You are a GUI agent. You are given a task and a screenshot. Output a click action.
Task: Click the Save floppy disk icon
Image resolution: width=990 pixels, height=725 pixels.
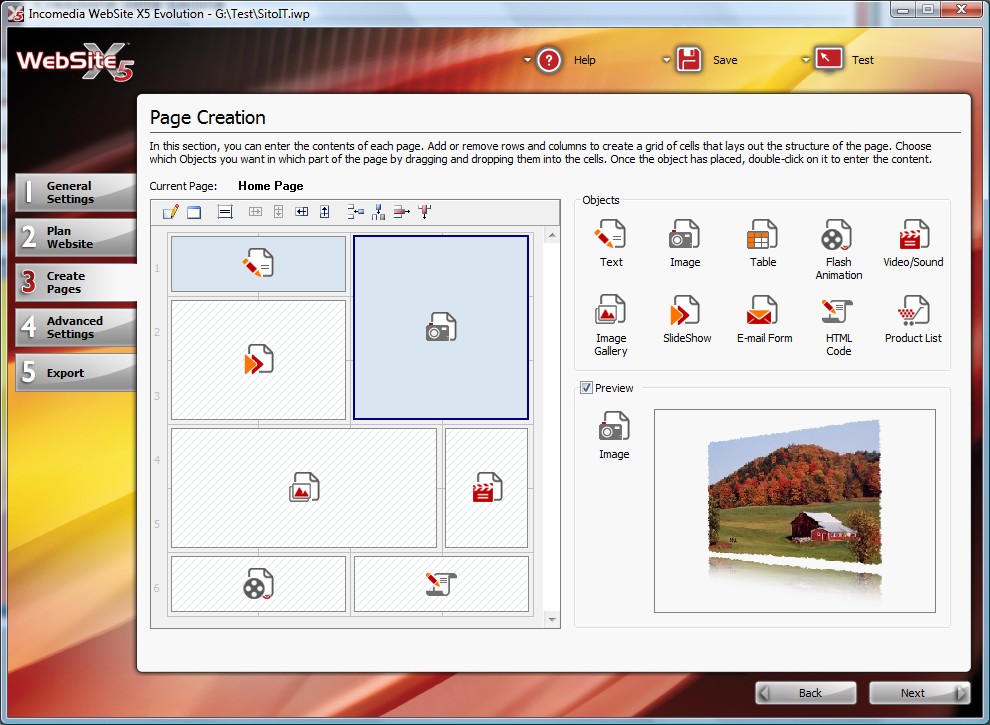coord(689,60)
